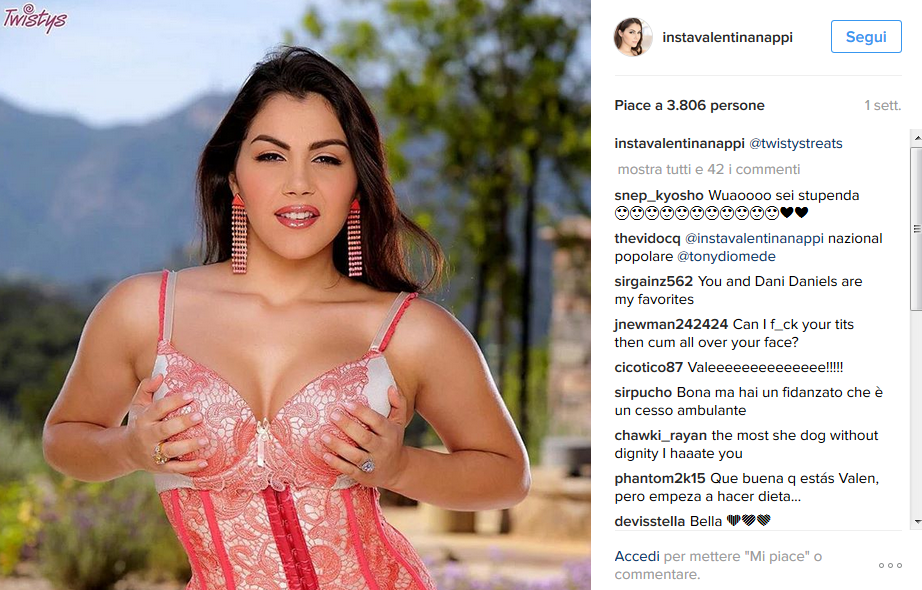Open the three-dots more options menu
This screenshot has width=922, height=590.
[890, 565]
